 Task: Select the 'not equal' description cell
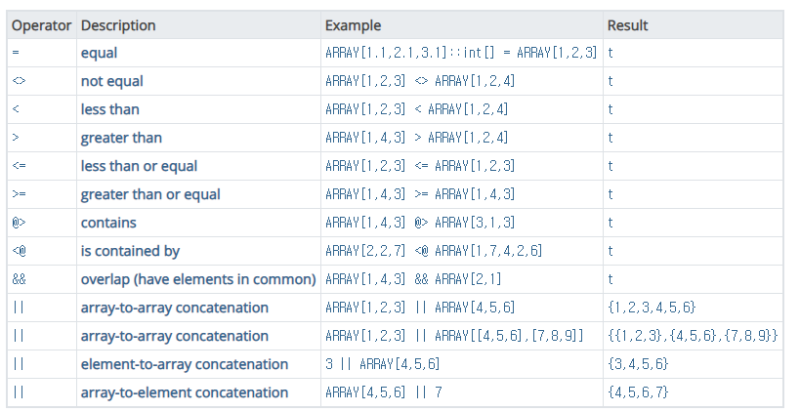point(114,81)
